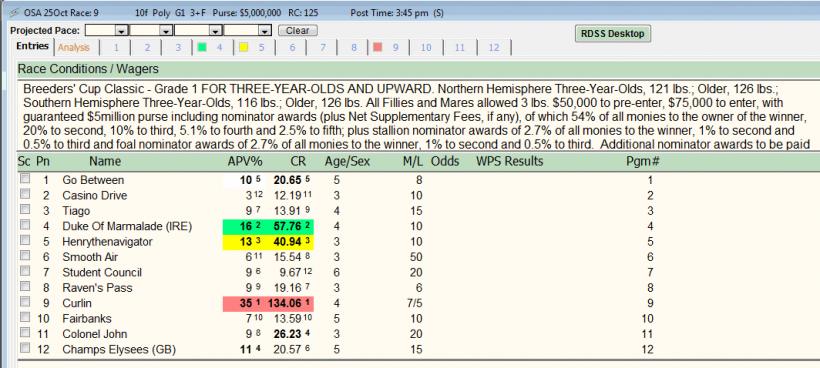
Task: Select the horse name Tiago
Action: coord(76,211)
